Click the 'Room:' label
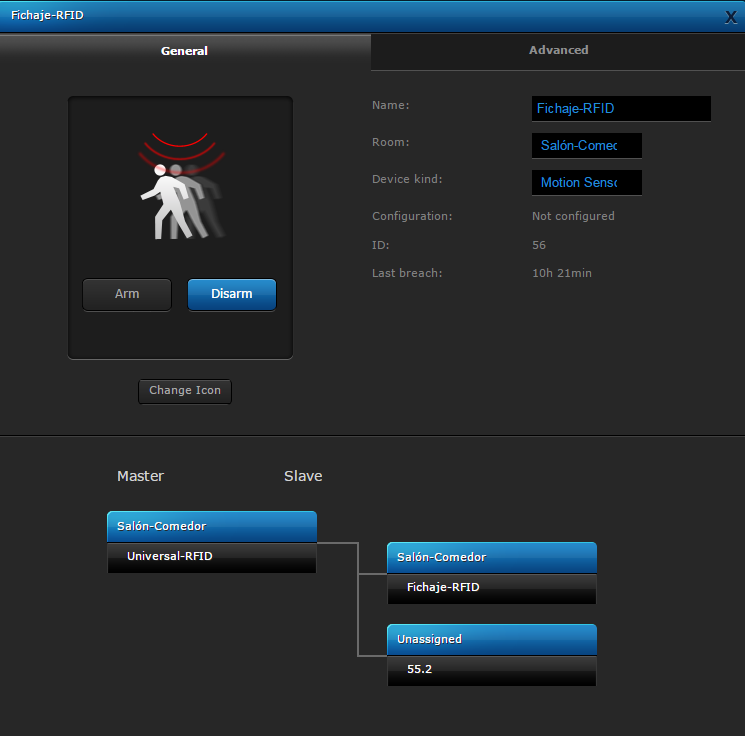Image resolution: width=745 pixels, height=736 pixels. click(x=391, y=142)
